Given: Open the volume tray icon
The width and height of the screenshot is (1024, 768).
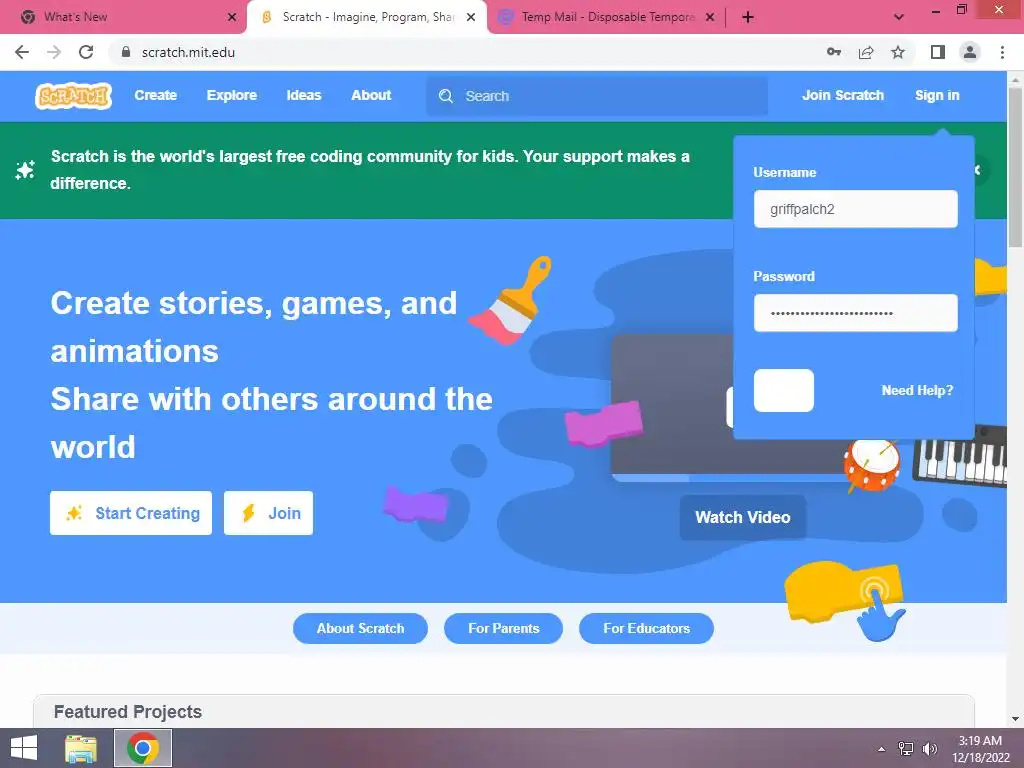Looking at the screenshot, I should click(930, 749).
